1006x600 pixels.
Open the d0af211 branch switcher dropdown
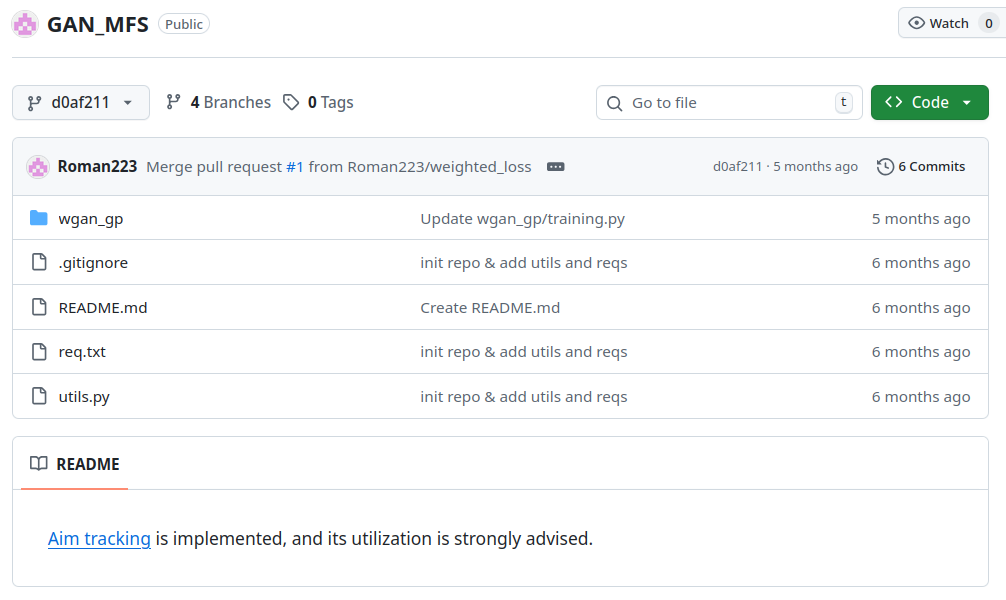click(81, 102)
